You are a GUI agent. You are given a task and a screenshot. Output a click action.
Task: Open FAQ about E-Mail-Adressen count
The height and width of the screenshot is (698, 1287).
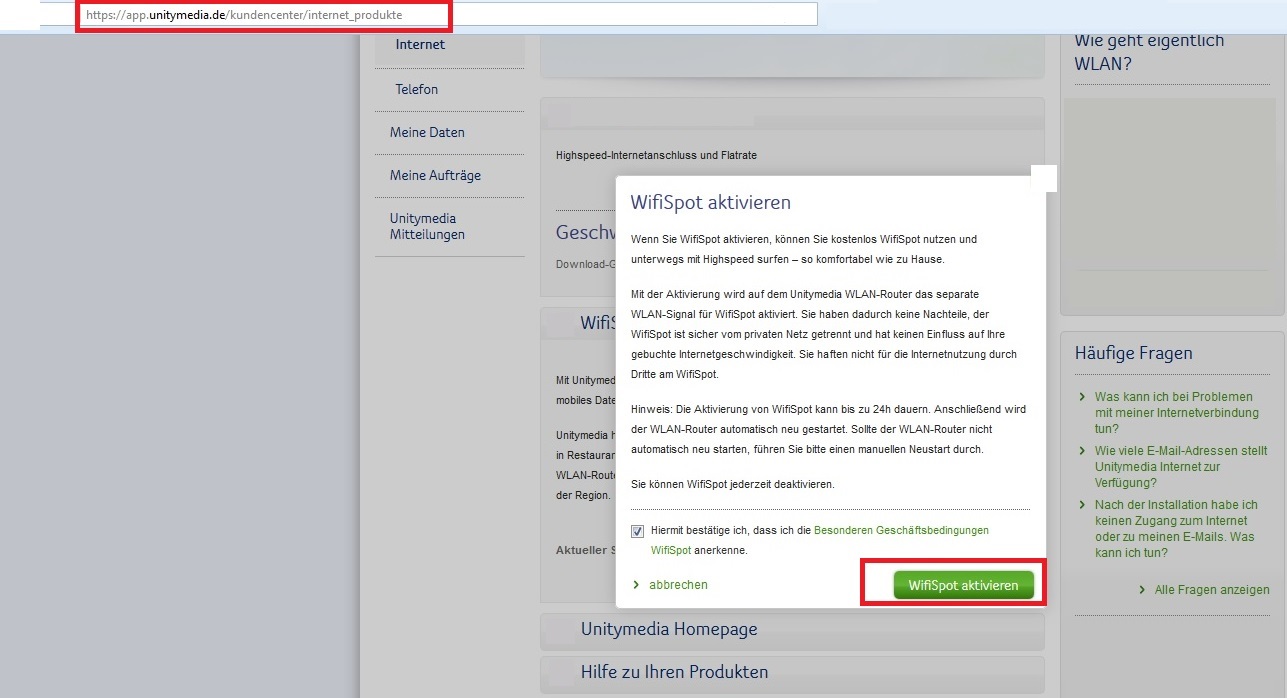tap(1181, 467)
